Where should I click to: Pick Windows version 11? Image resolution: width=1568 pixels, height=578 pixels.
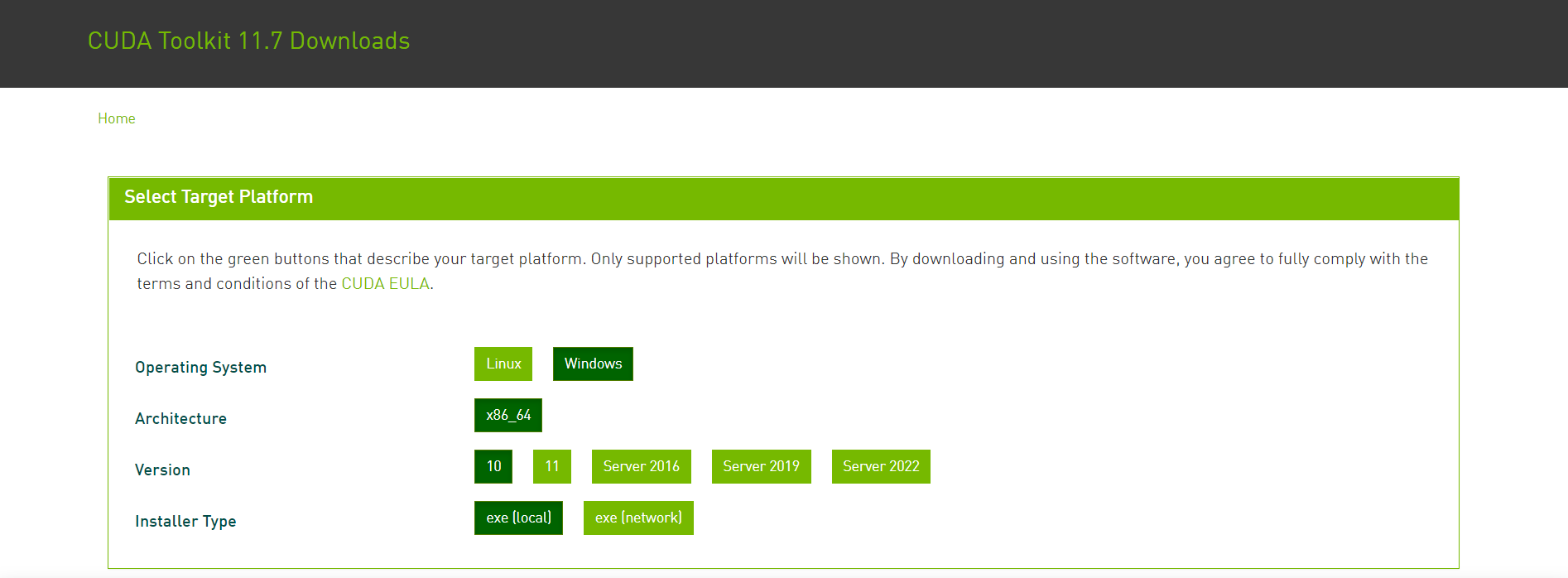(x=552, y=466)
